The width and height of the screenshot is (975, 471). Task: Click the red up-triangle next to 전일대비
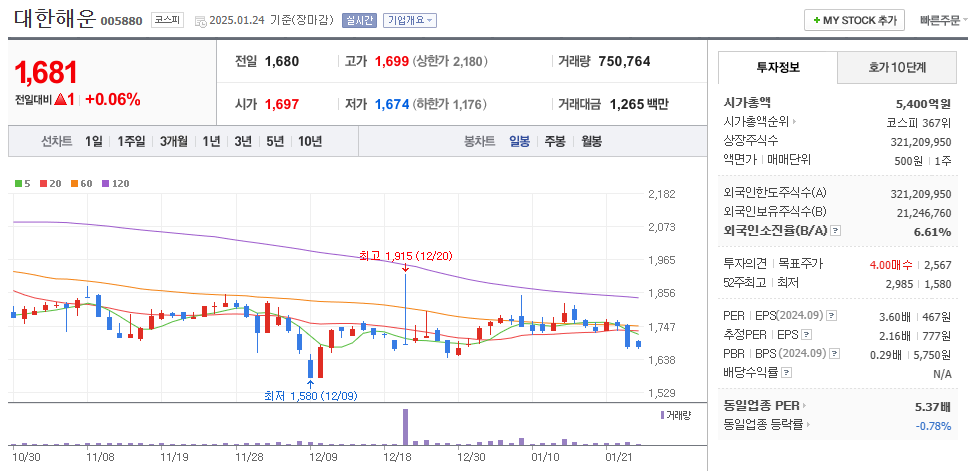coord(60,99)
